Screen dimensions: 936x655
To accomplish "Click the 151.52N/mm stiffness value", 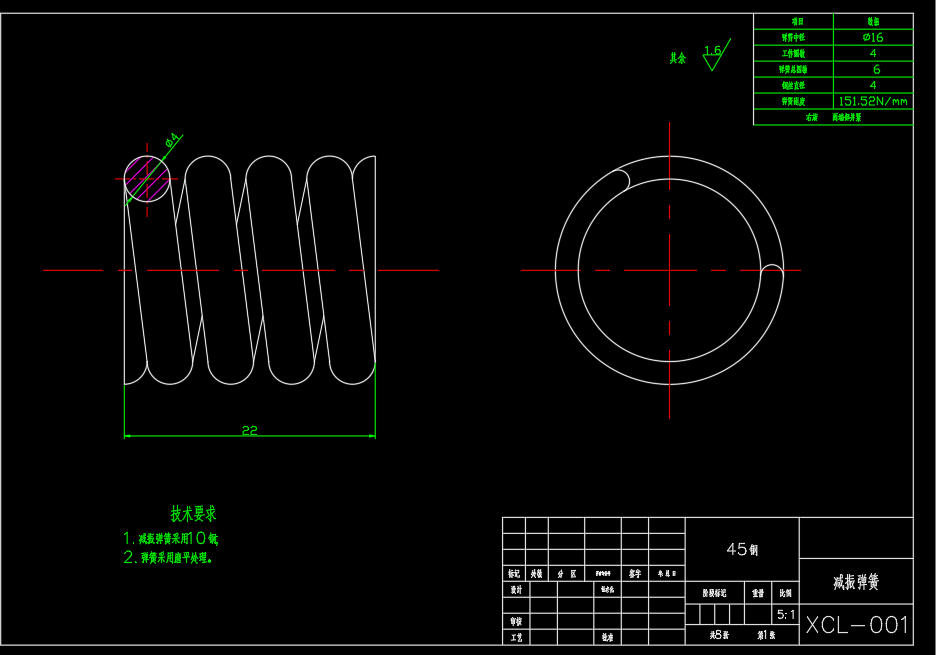I will coord(872,101).
